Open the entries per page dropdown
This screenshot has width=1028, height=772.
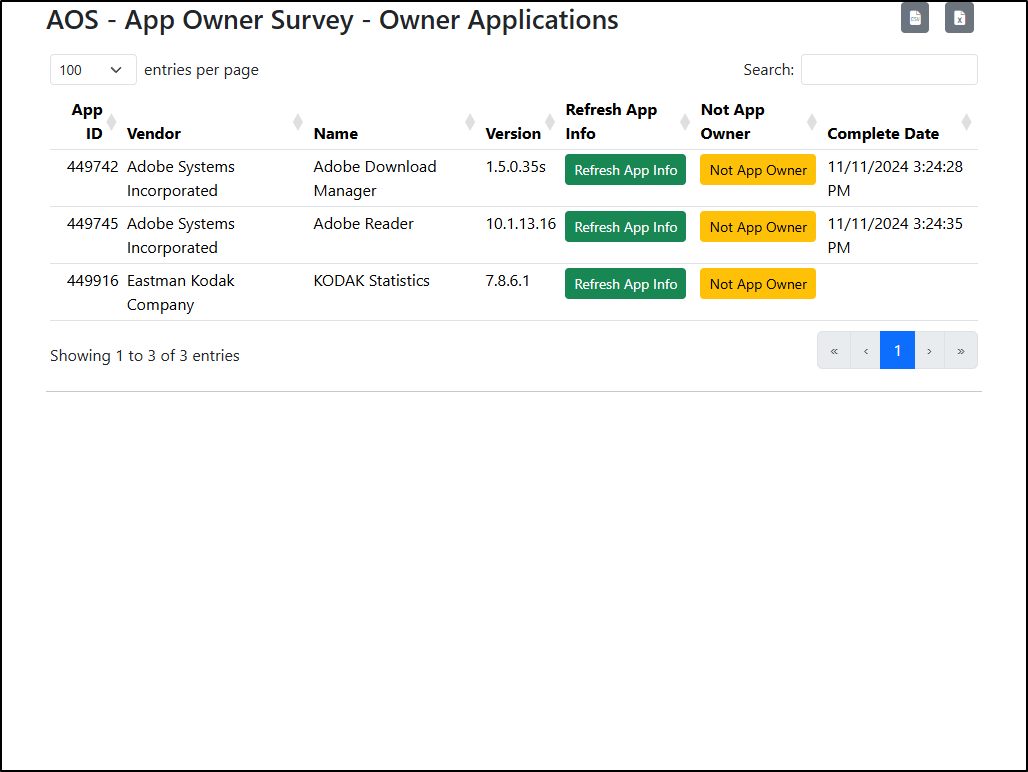(x=93, y=69)
